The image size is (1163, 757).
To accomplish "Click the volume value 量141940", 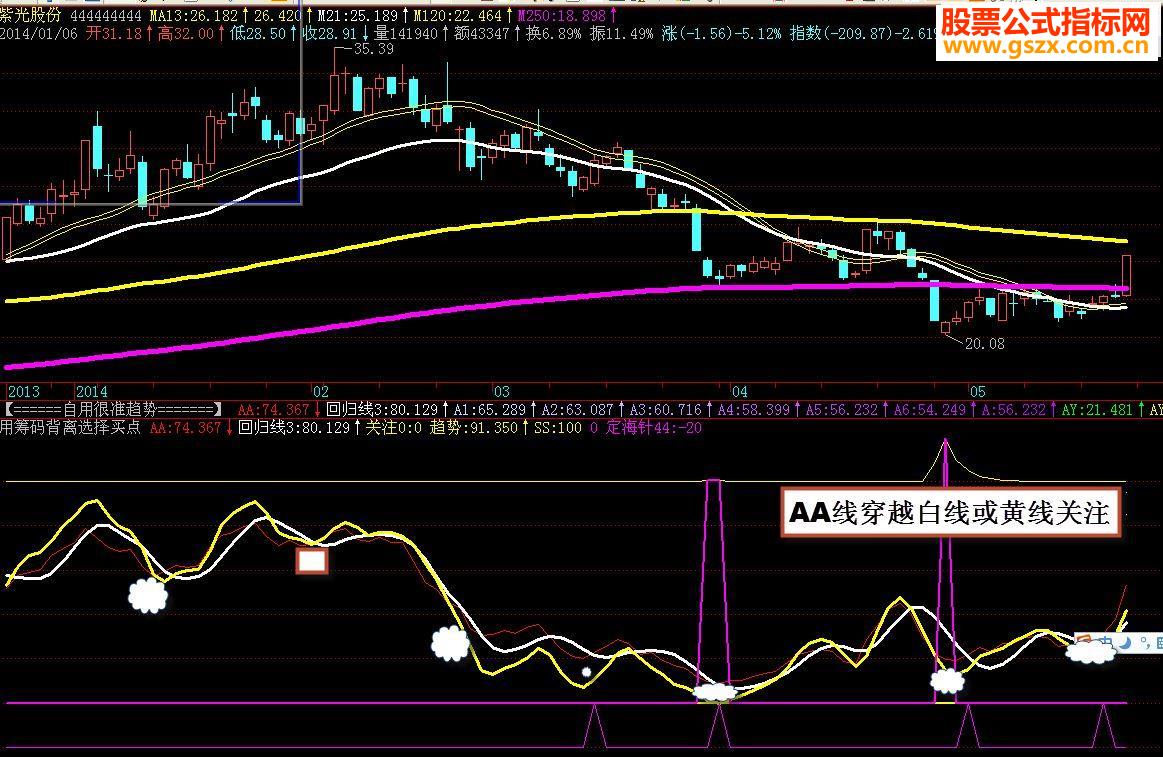I will [x=406, y=33].
